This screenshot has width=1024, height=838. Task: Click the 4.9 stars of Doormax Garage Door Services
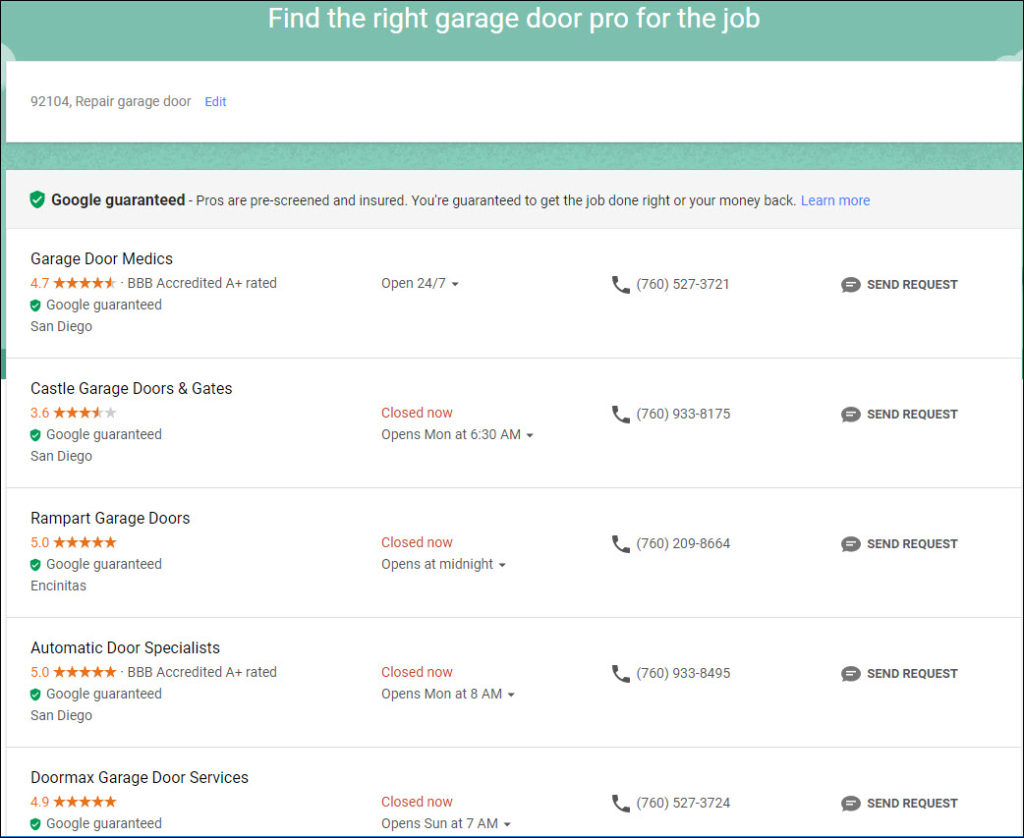[85, 801]
